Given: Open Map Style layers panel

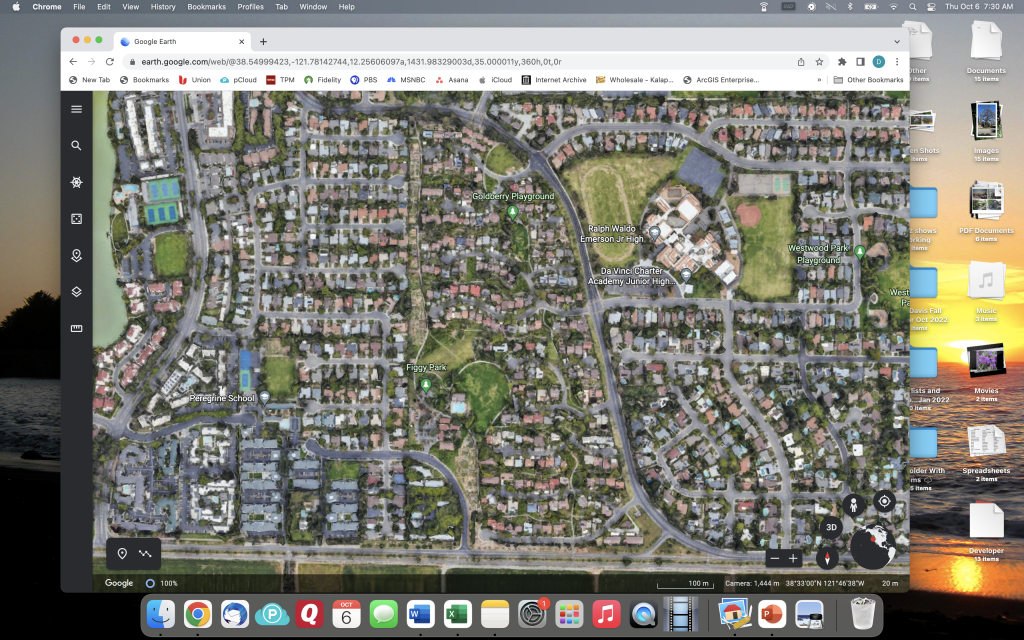Looking at the screenshot, I should coord(76,292).
